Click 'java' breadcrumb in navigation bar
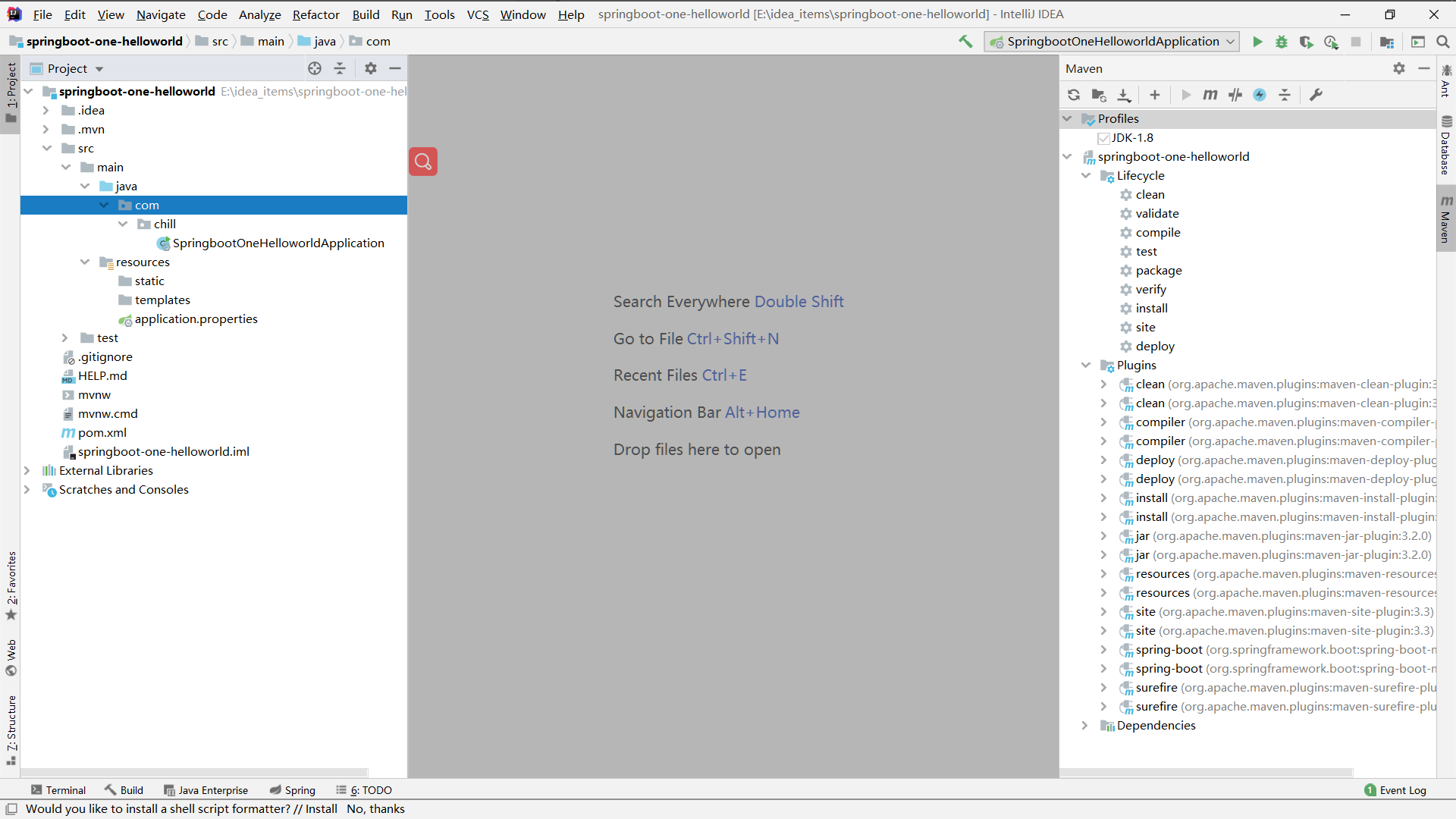Image resolution: width=1456 pixels, height=819 pixels. pyautogui.click(x=317, y=42)
